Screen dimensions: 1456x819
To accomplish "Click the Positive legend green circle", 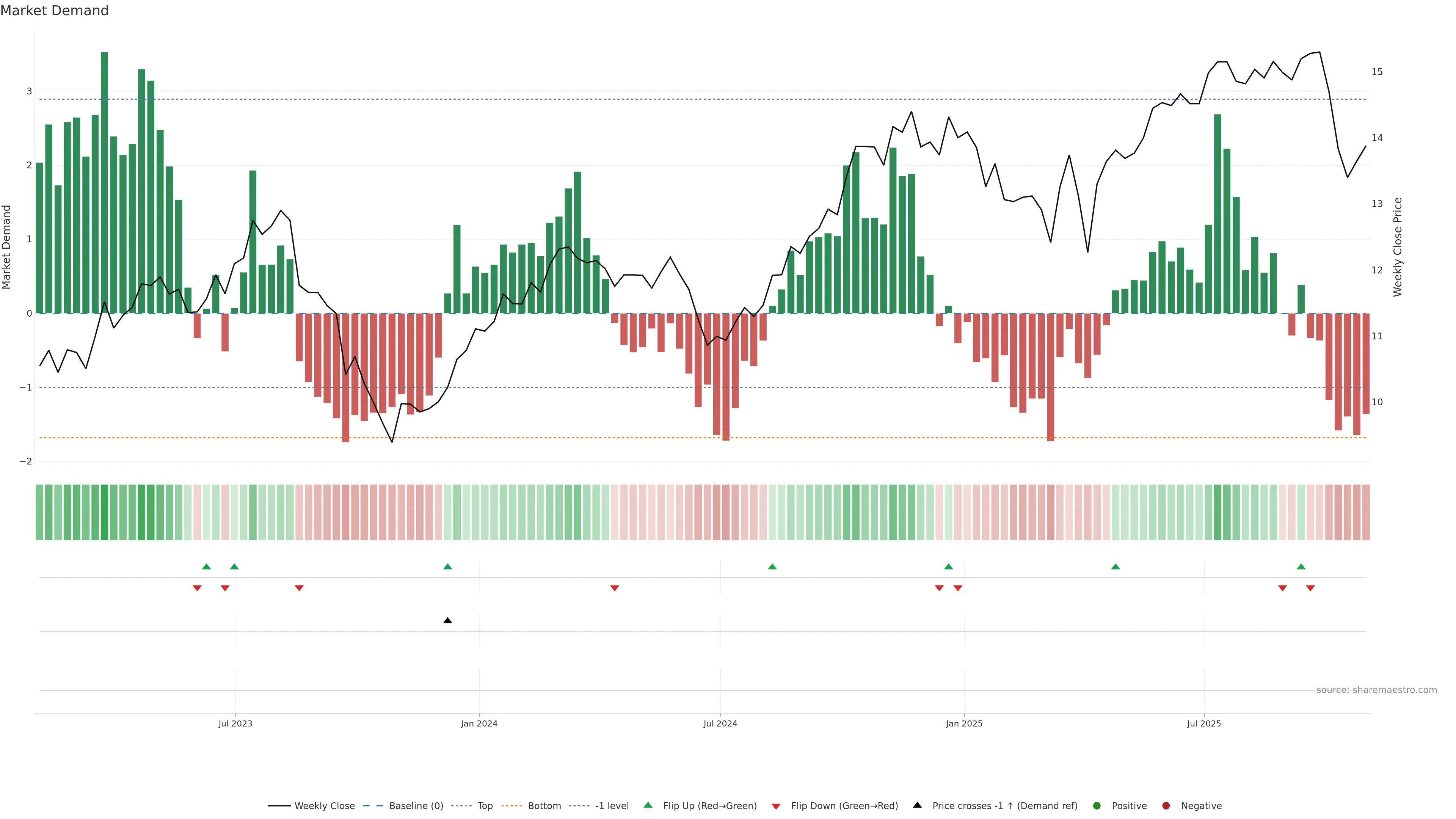I will [x=1097, y=805].
